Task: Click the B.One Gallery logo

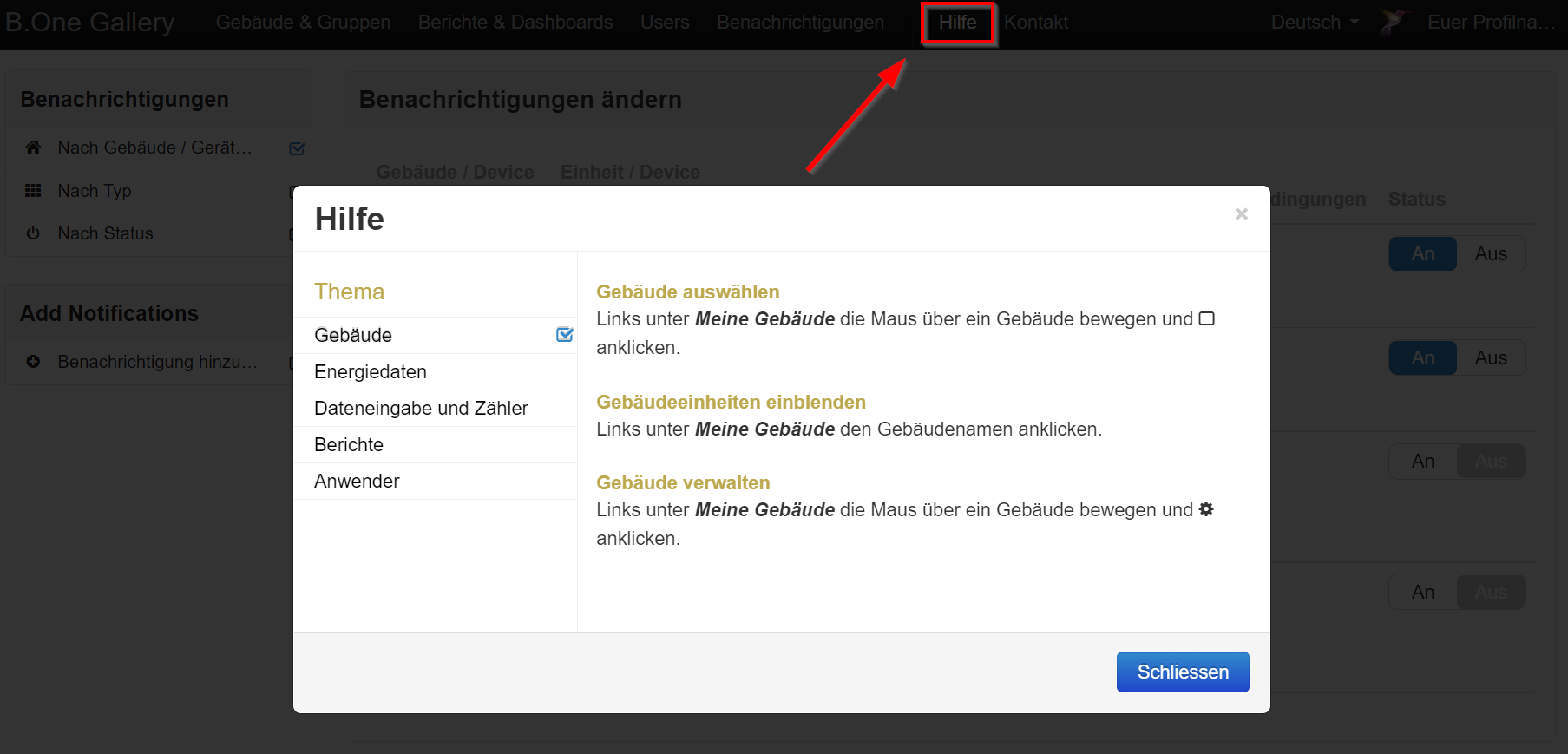Action: (89, 23)
